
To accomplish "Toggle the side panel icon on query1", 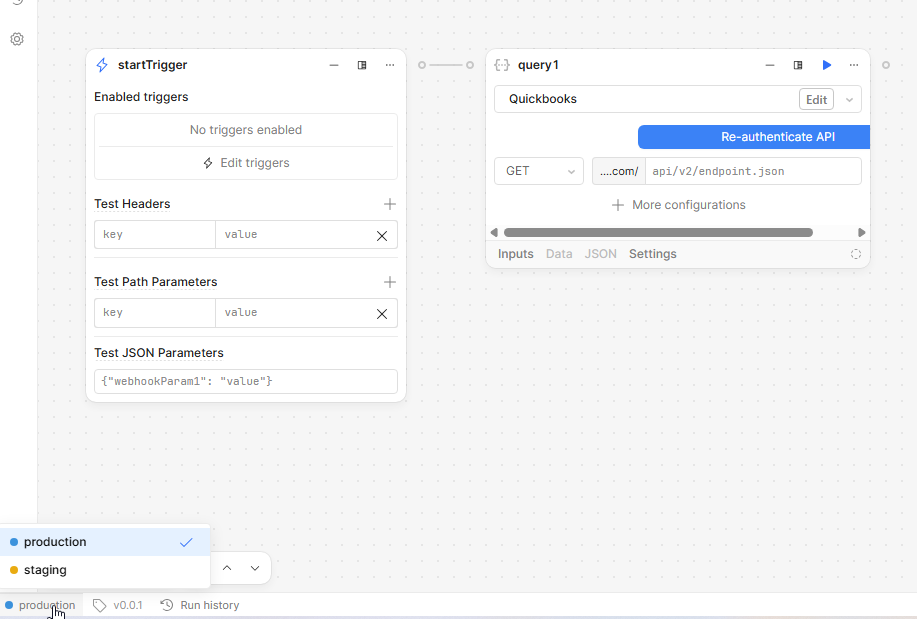I will (x=798, y=65).
